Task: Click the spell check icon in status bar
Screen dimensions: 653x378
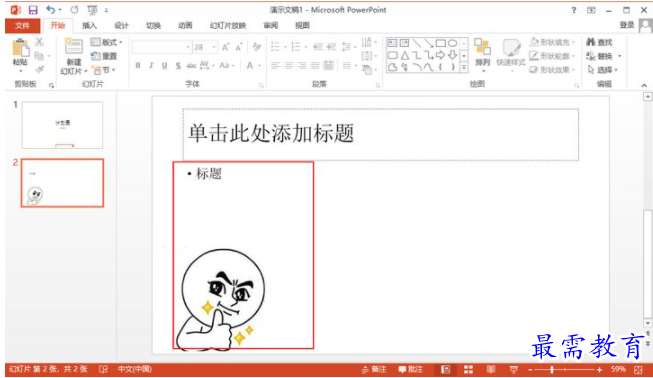Action: pos(103,369)
